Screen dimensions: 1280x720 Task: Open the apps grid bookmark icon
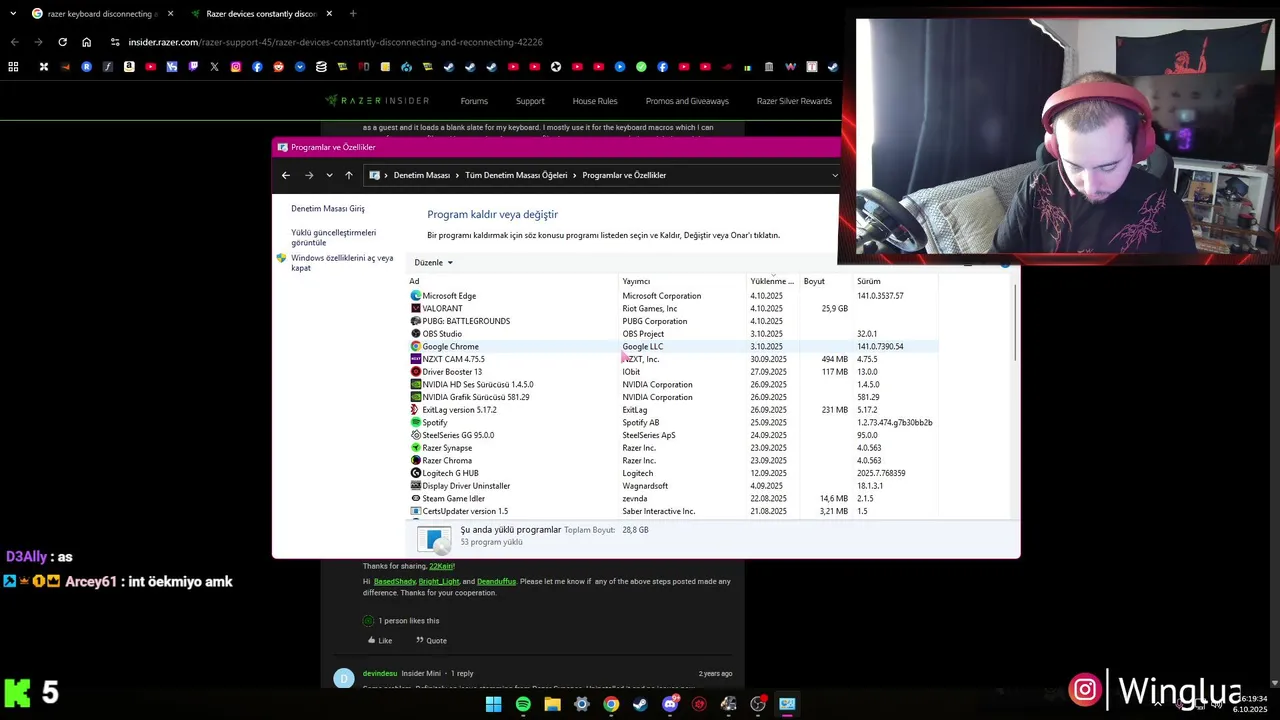pos(13,67)
